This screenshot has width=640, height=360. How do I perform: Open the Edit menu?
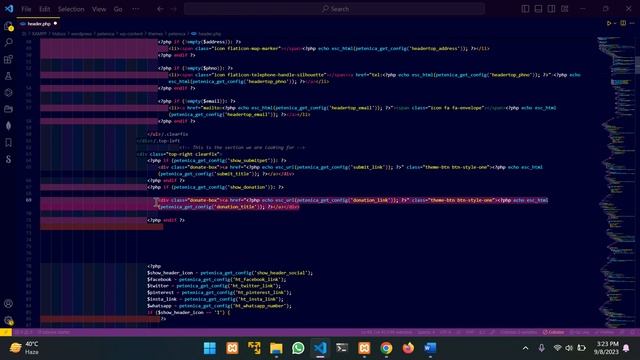pyautogui.click(x=44, y=9)
